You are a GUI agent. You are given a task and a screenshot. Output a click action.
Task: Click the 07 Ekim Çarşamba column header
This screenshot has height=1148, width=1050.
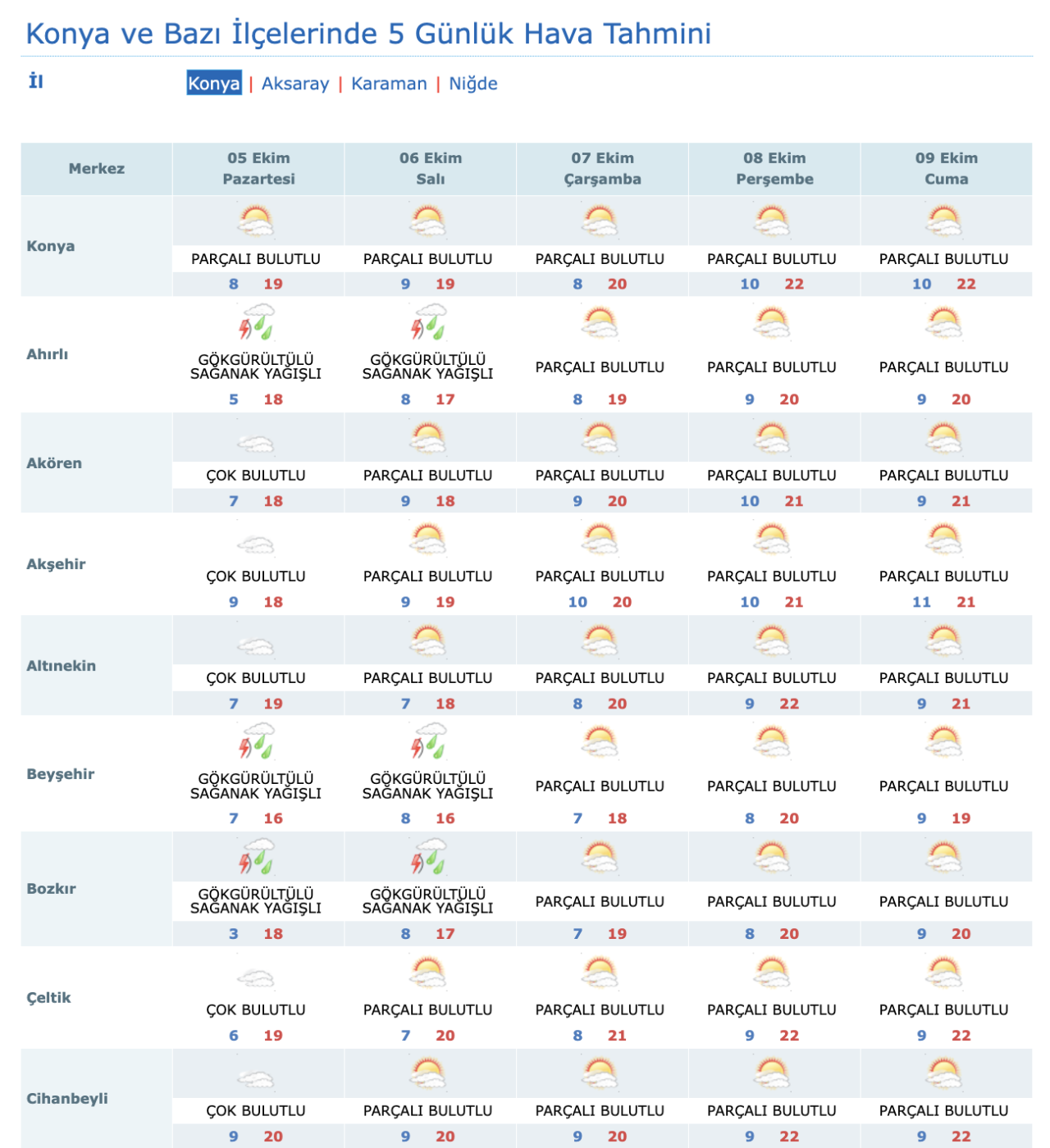point(603,169)
